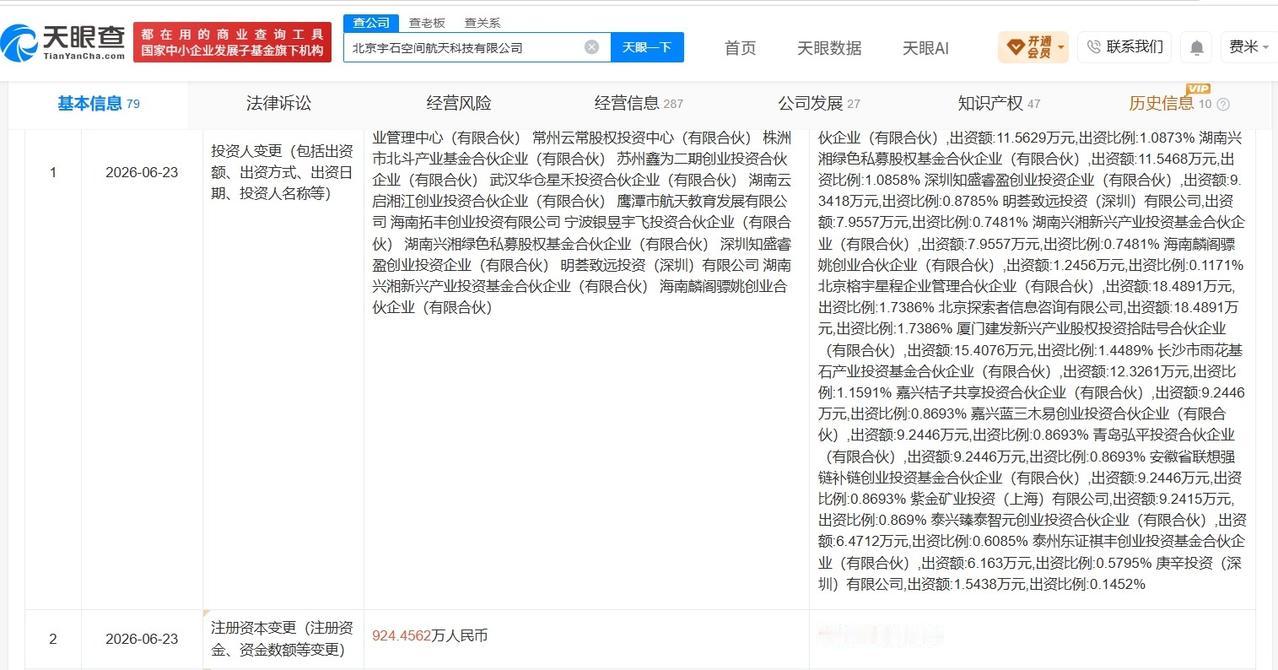Click the 投资人变更 change item text
This screenshot has height=670, width=1278.
click(283, 172)
